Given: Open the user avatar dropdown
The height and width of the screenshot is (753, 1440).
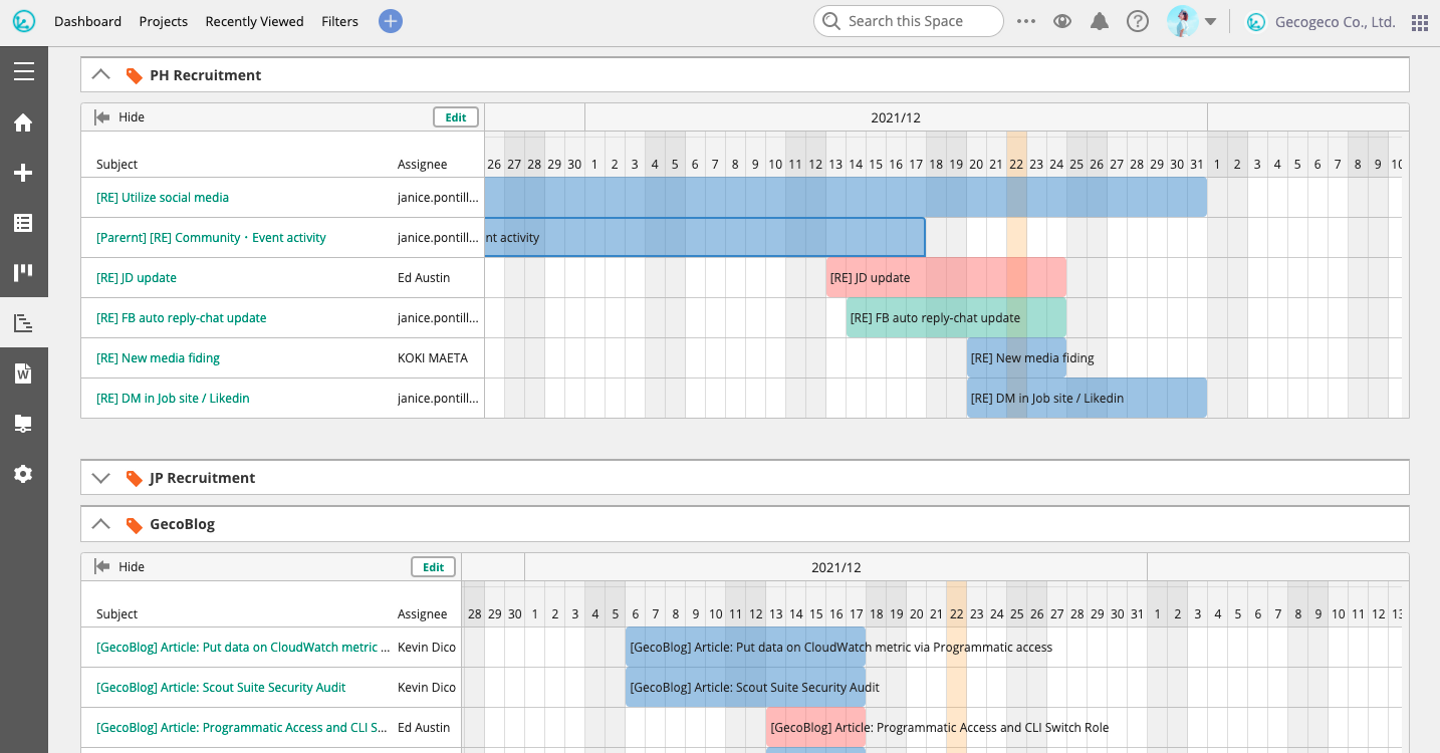Looking at the screenshot, I should [x=1192, y=21].
